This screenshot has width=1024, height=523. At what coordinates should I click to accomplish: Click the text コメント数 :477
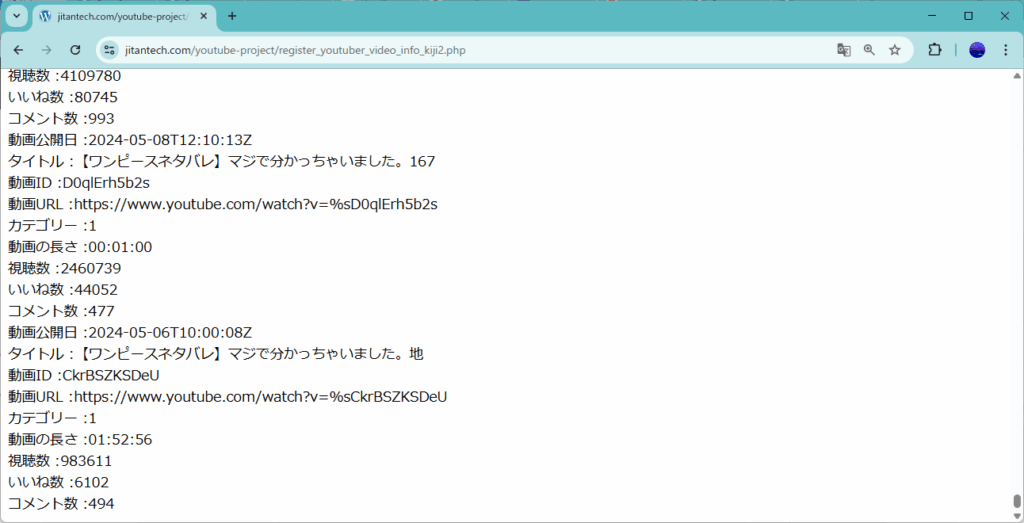click(61, 311)
